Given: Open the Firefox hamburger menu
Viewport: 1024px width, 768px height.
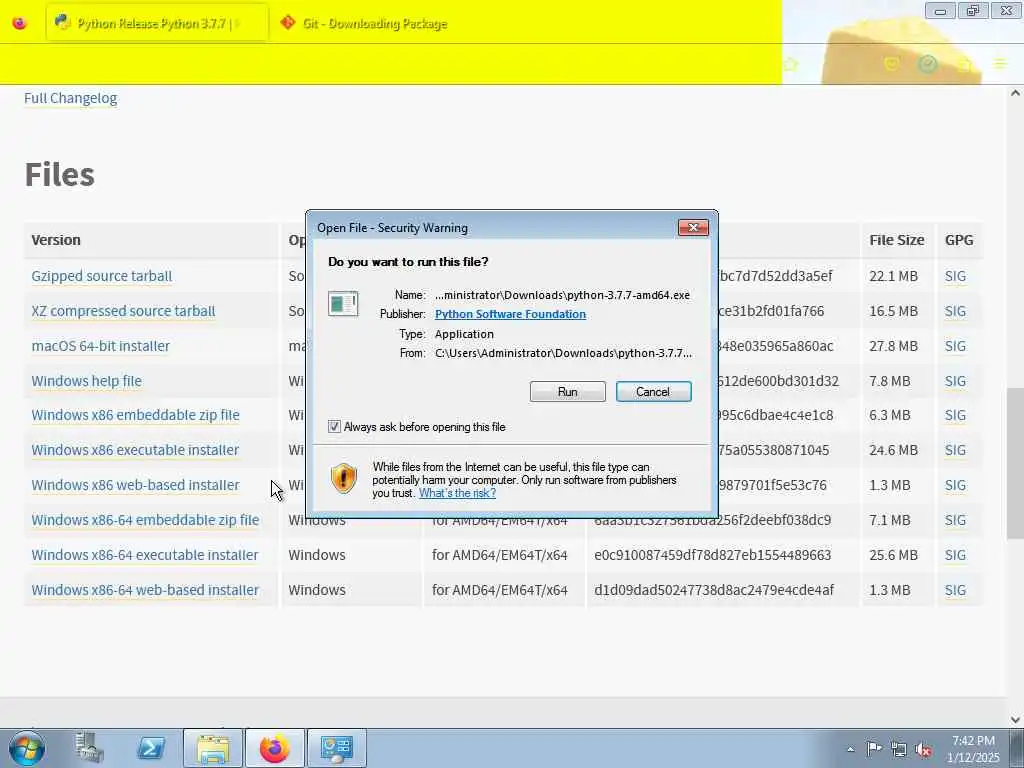Looking at the screenshot, I should pos(1000,64).
